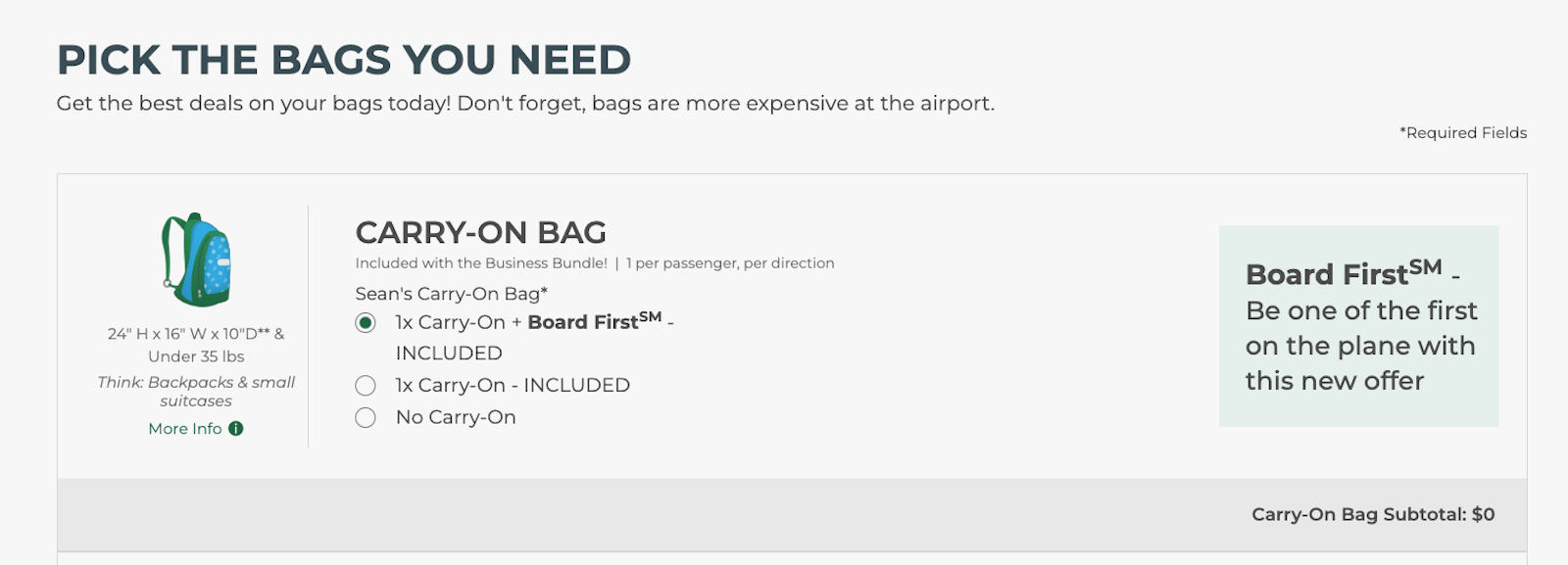1568x565 pixels.
Task: Click the *Required Fields label
Action: 1463,132
